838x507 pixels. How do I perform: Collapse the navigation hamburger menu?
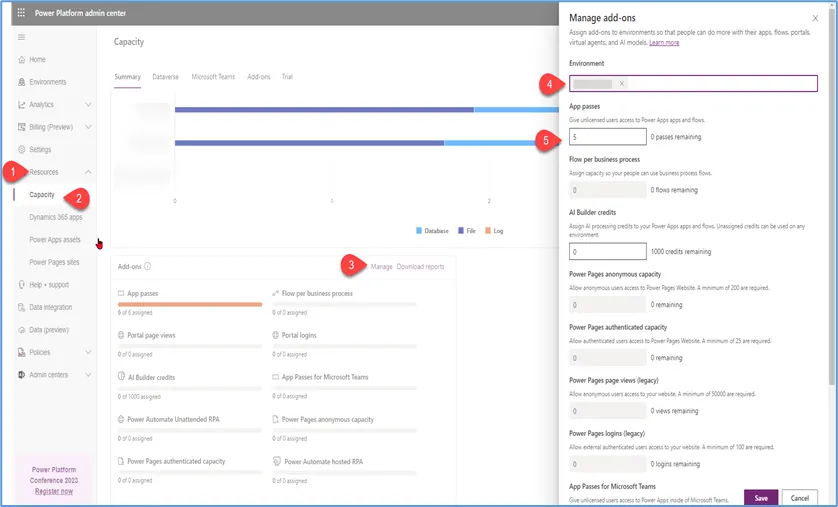(21, 37)
